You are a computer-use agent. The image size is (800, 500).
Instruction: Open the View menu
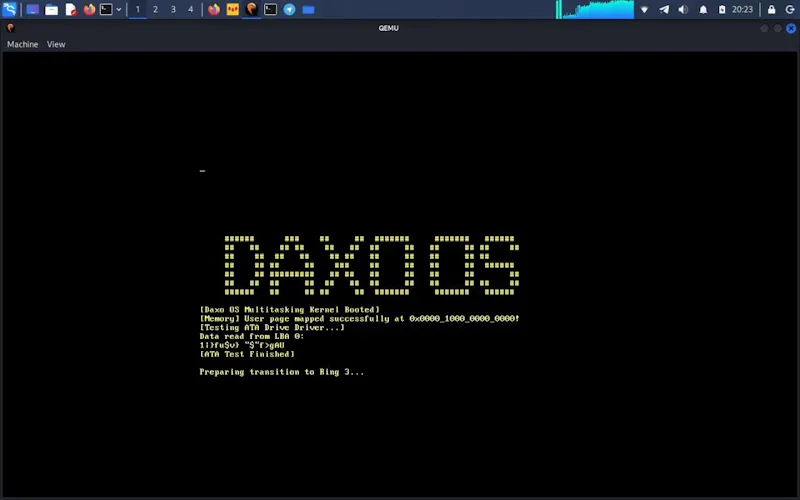pos(56,44)
